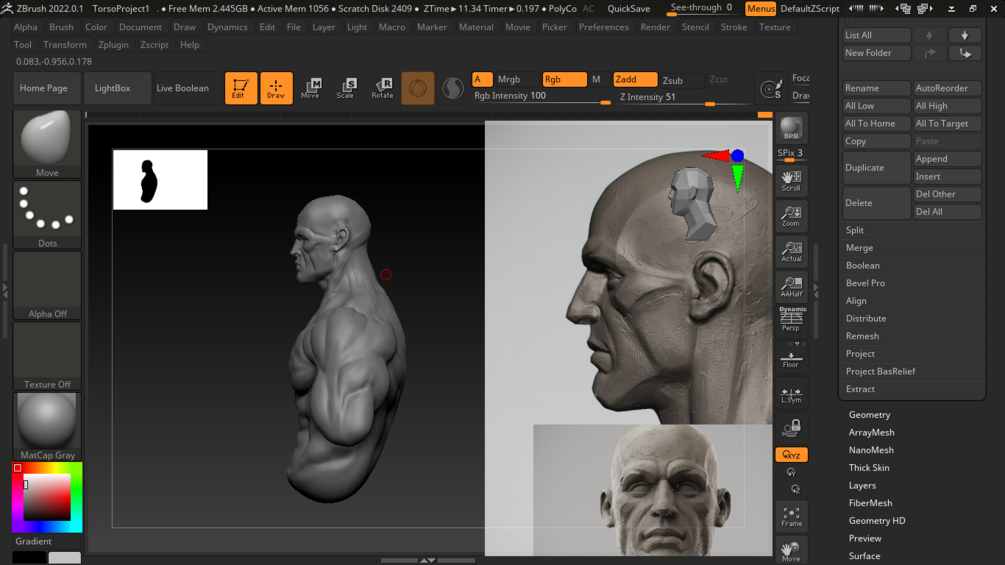Expand the Split section

click(x=854, y=230)
